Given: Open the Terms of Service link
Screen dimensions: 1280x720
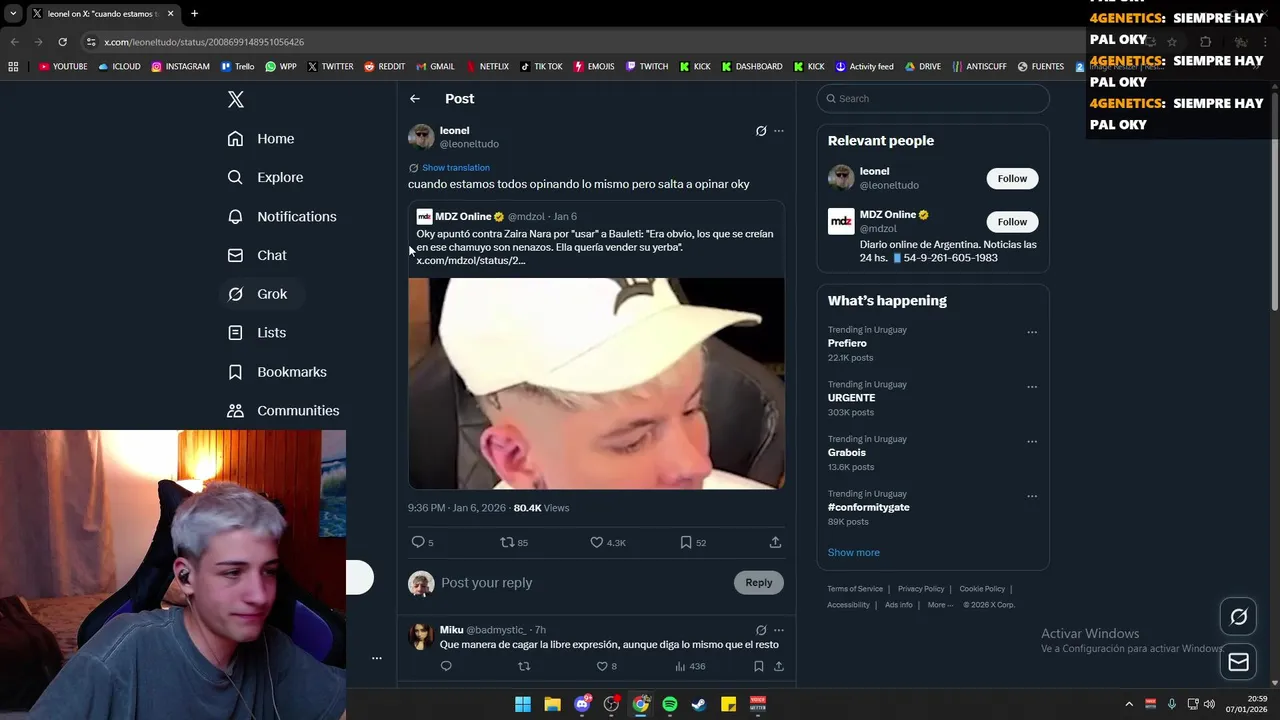Looking at the screenshot, I should point(855,589).
